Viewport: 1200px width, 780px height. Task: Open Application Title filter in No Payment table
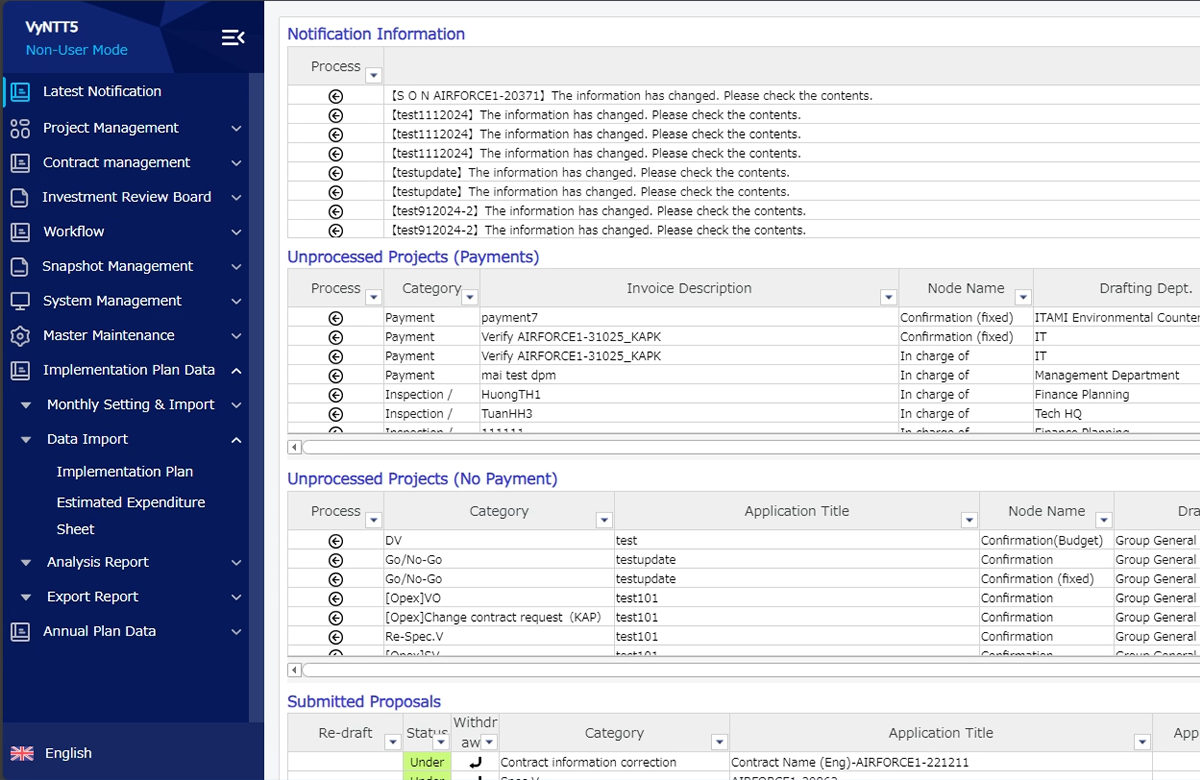pos(968,520)
